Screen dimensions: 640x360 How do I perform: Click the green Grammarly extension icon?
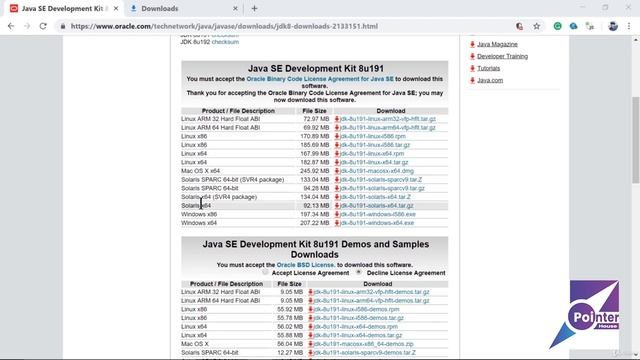[557, 26]
